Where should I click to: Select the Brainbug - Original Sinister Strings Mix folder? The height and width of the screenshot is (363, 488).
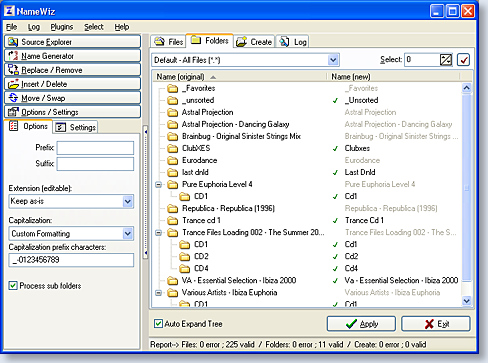click(x=241, y=136)
